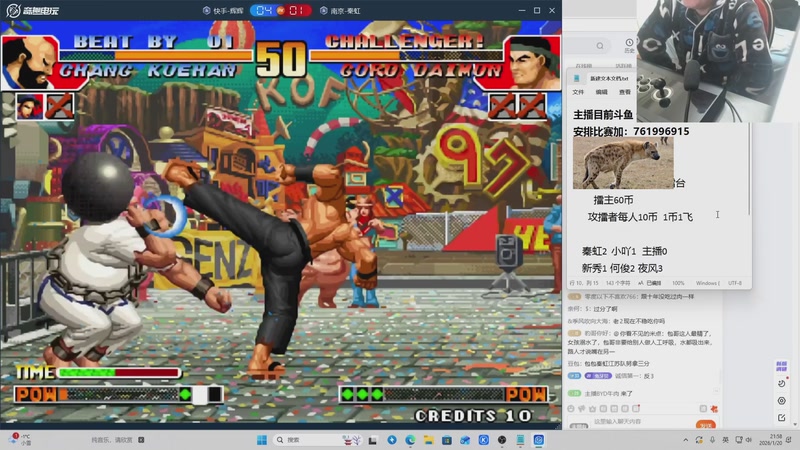Open the game platform icon on the taskbar
Viewport: 800px width, 450px height.
tap(539, 440)
